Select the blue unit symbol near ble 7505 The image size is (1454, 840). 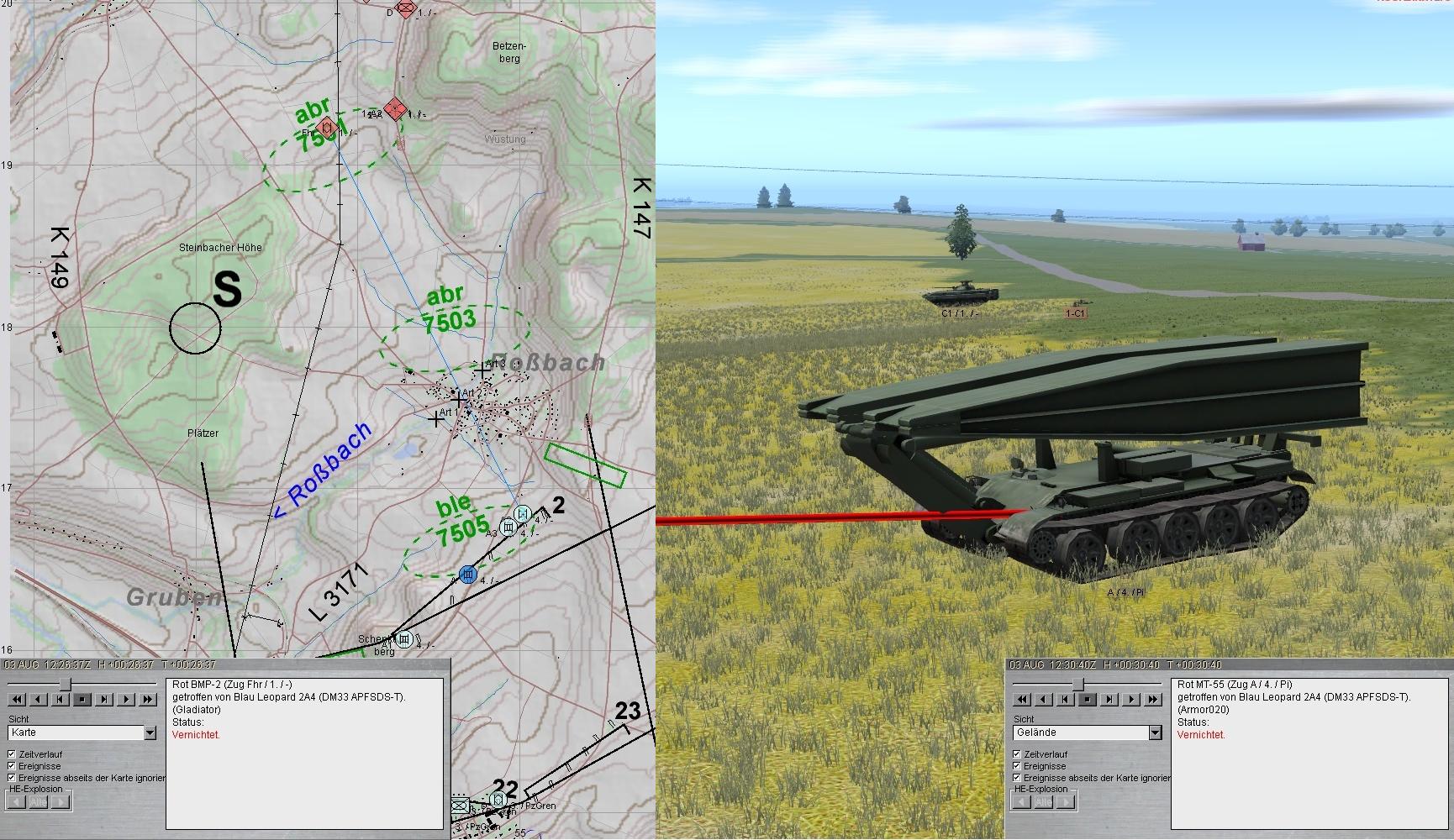tap(469, 575)
